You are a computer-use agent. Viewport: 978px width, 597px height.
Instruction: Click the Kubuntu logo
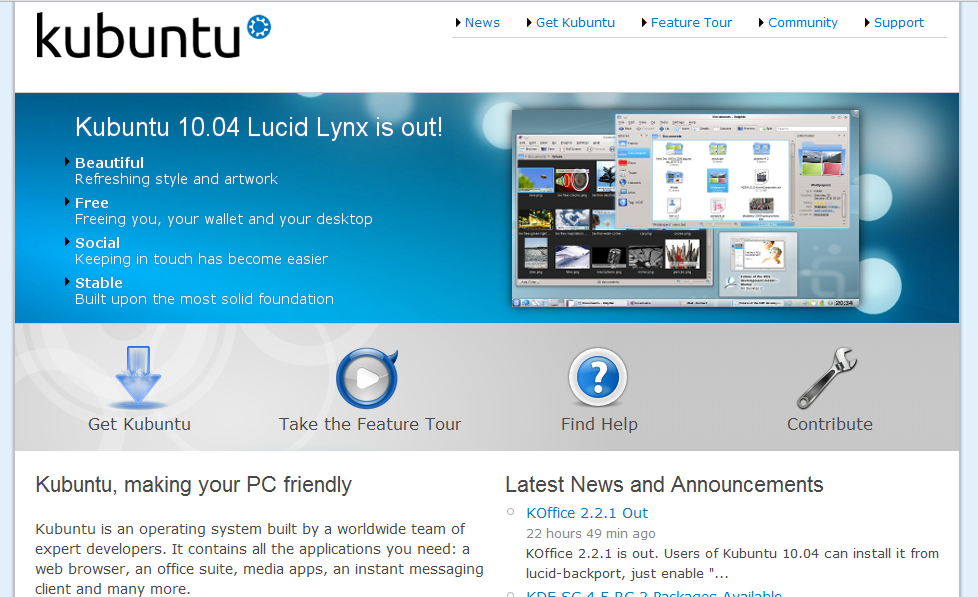(x=153, y=36)
